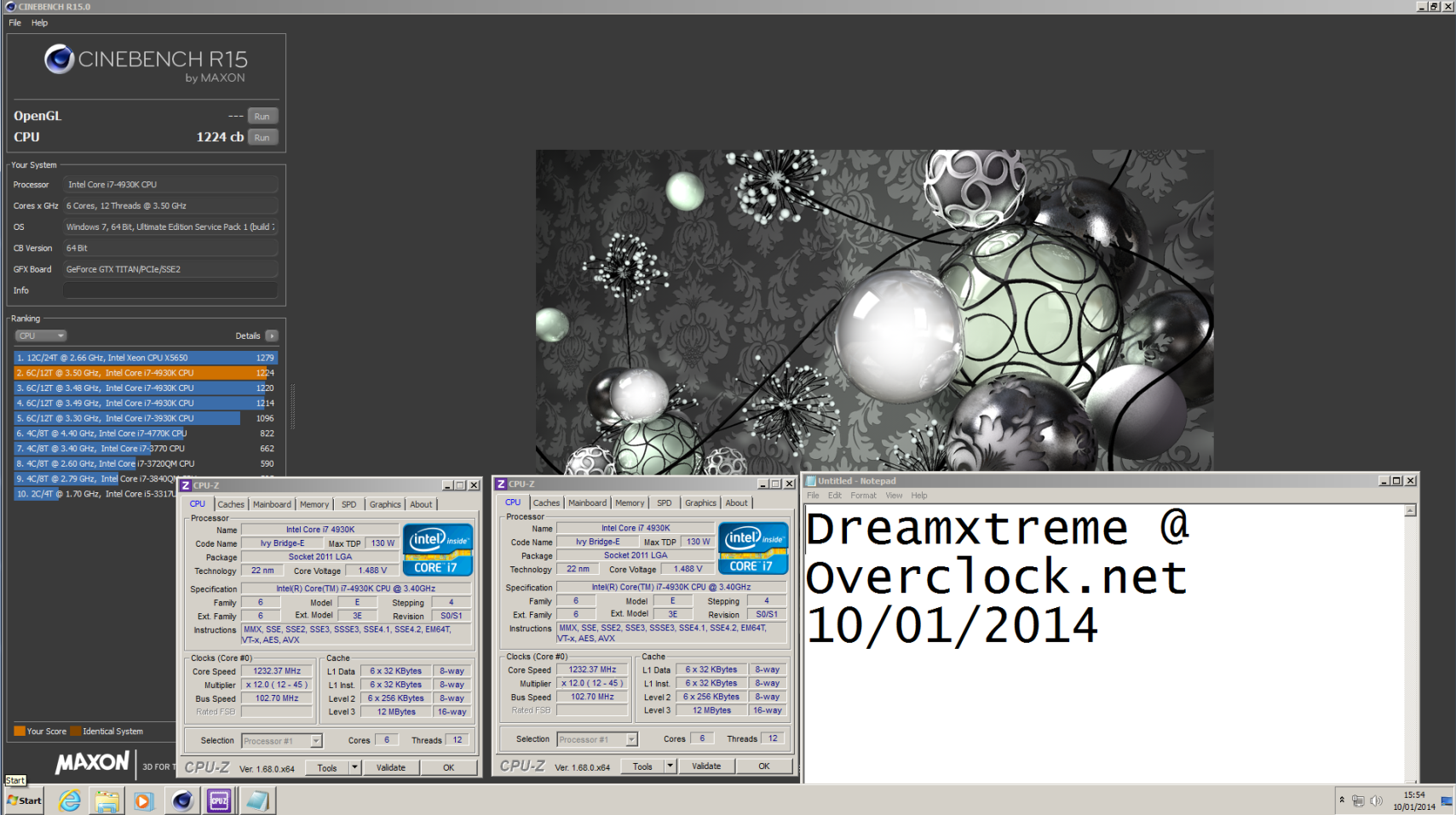The height and width of the screenshot is (815, 1456).
Task: Click Validate in right CPU-Z
Action: (x=706, y=766)
